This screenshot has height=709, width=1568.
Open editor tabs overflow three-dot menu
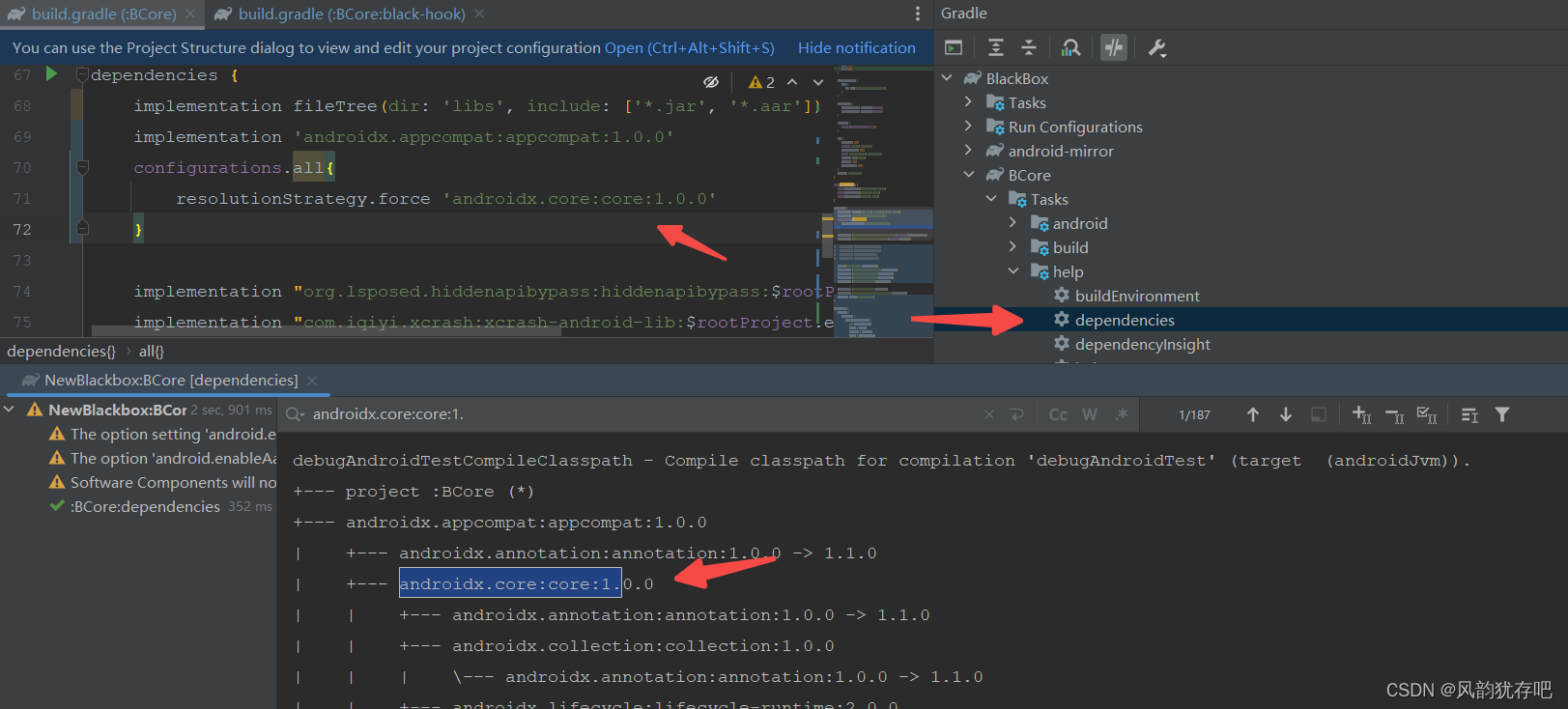coord(918,14)
